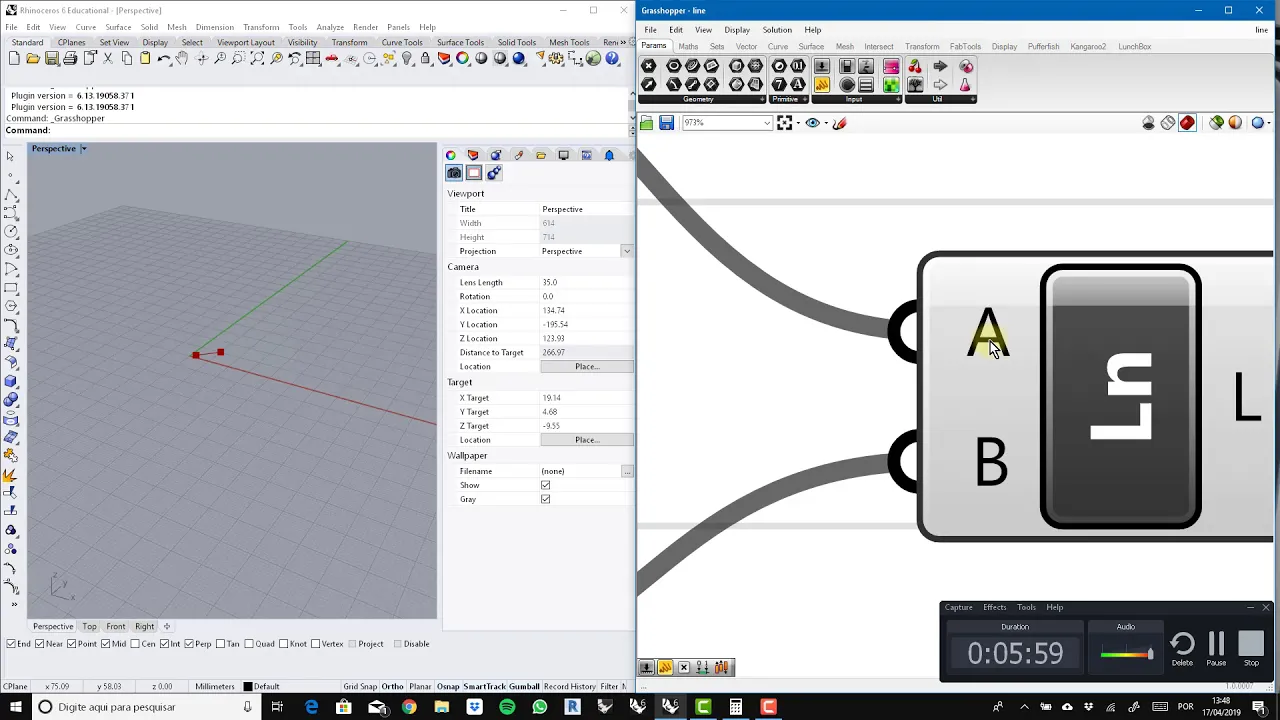Click the camera Location Place button
This screenshot has height=720, width=1280.
pyautogui.click(x=587, y=367)
